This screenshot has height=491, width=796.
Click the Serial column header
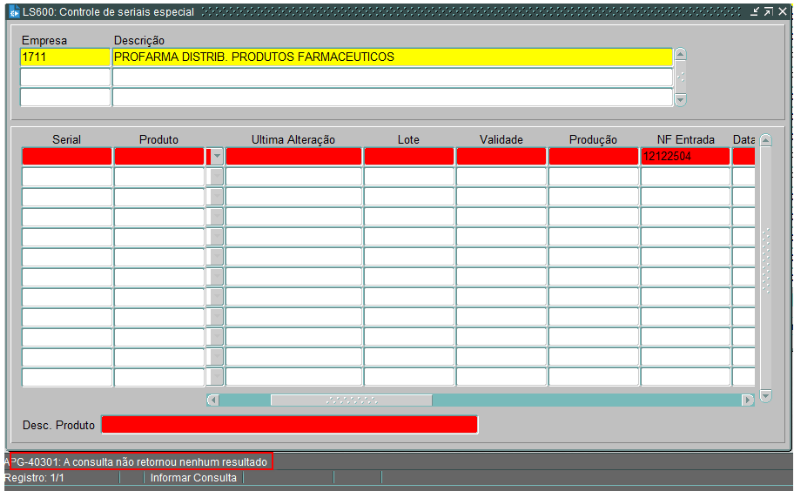67,140
